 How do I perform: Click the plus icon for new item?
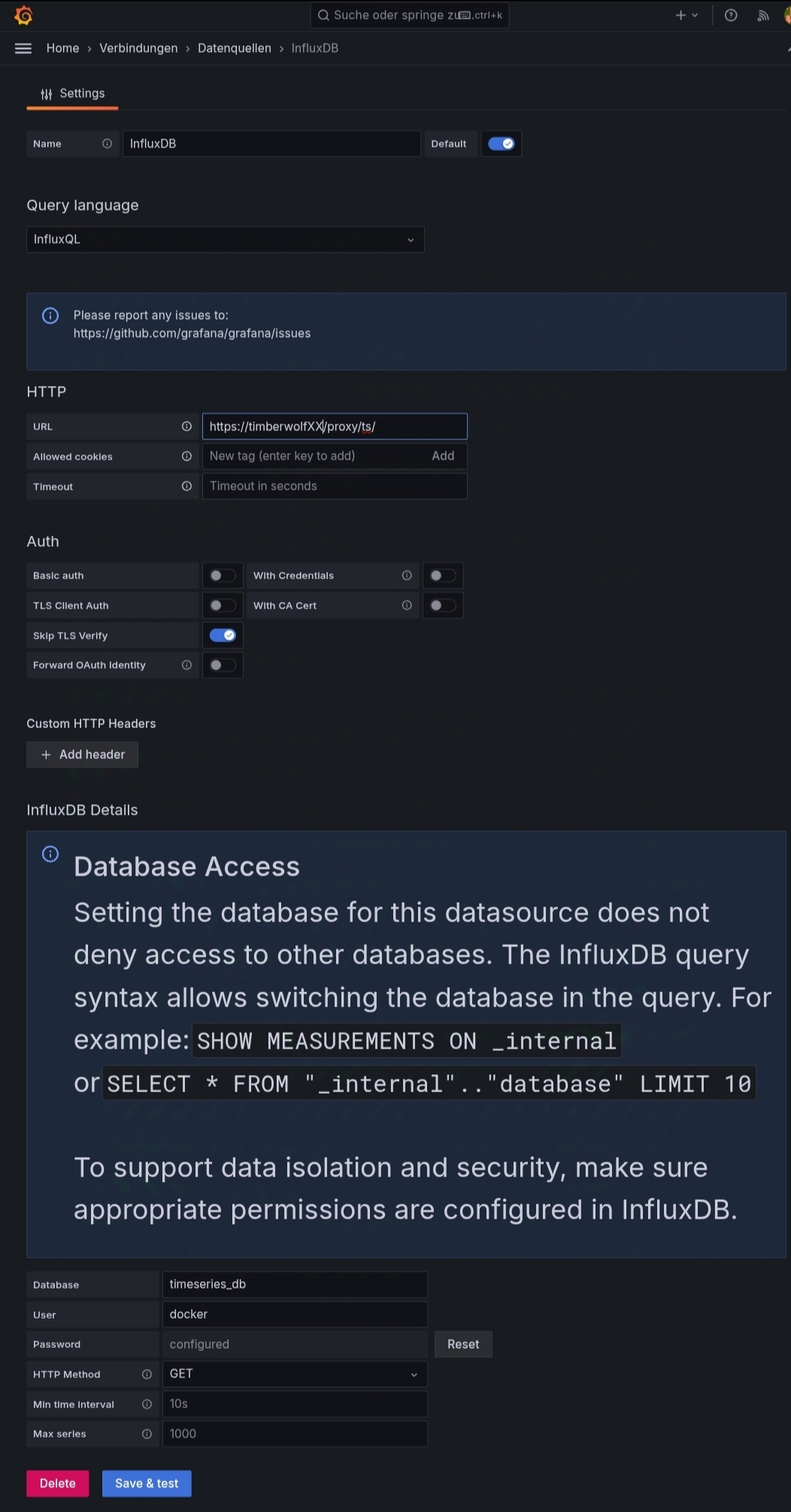680,15
